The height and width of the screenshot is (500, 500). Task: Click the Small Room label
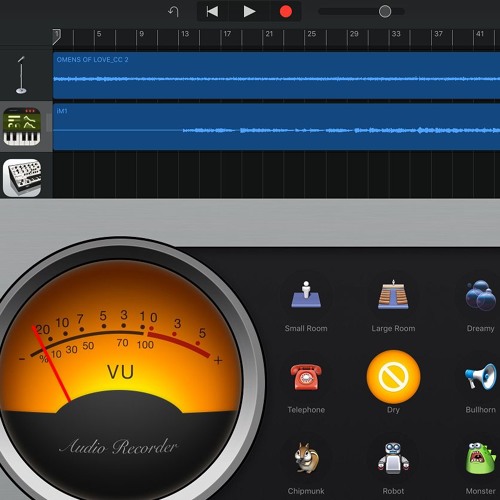coord(306,328)
